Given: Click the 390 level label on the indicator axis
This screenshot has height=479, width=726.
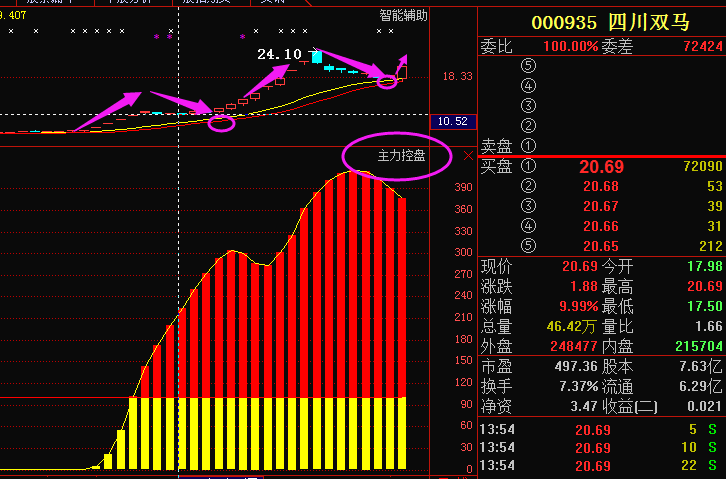Looking at the screenshot, I should (463, 187).
